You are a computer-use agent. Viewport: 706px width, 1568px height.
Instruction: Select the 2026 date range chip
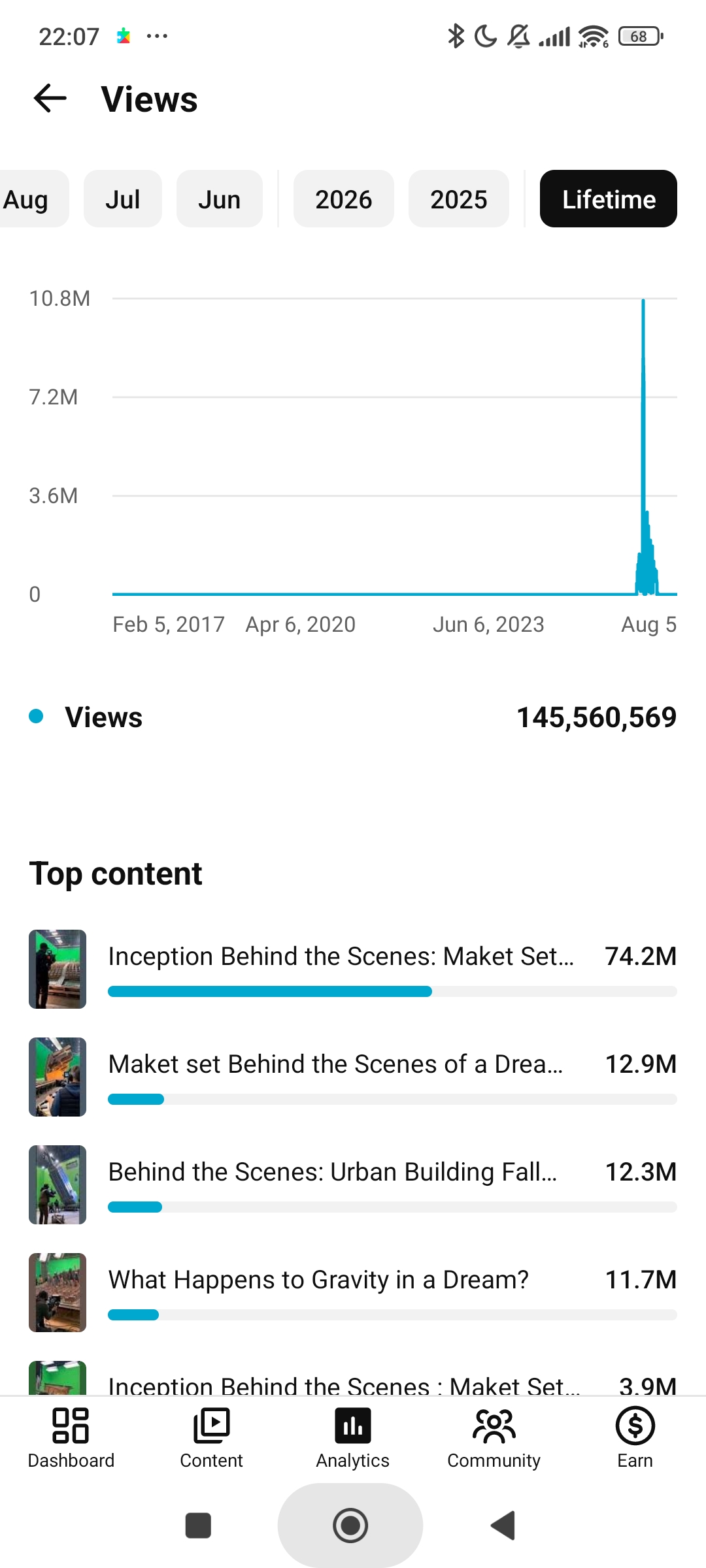tap(344, 199)
